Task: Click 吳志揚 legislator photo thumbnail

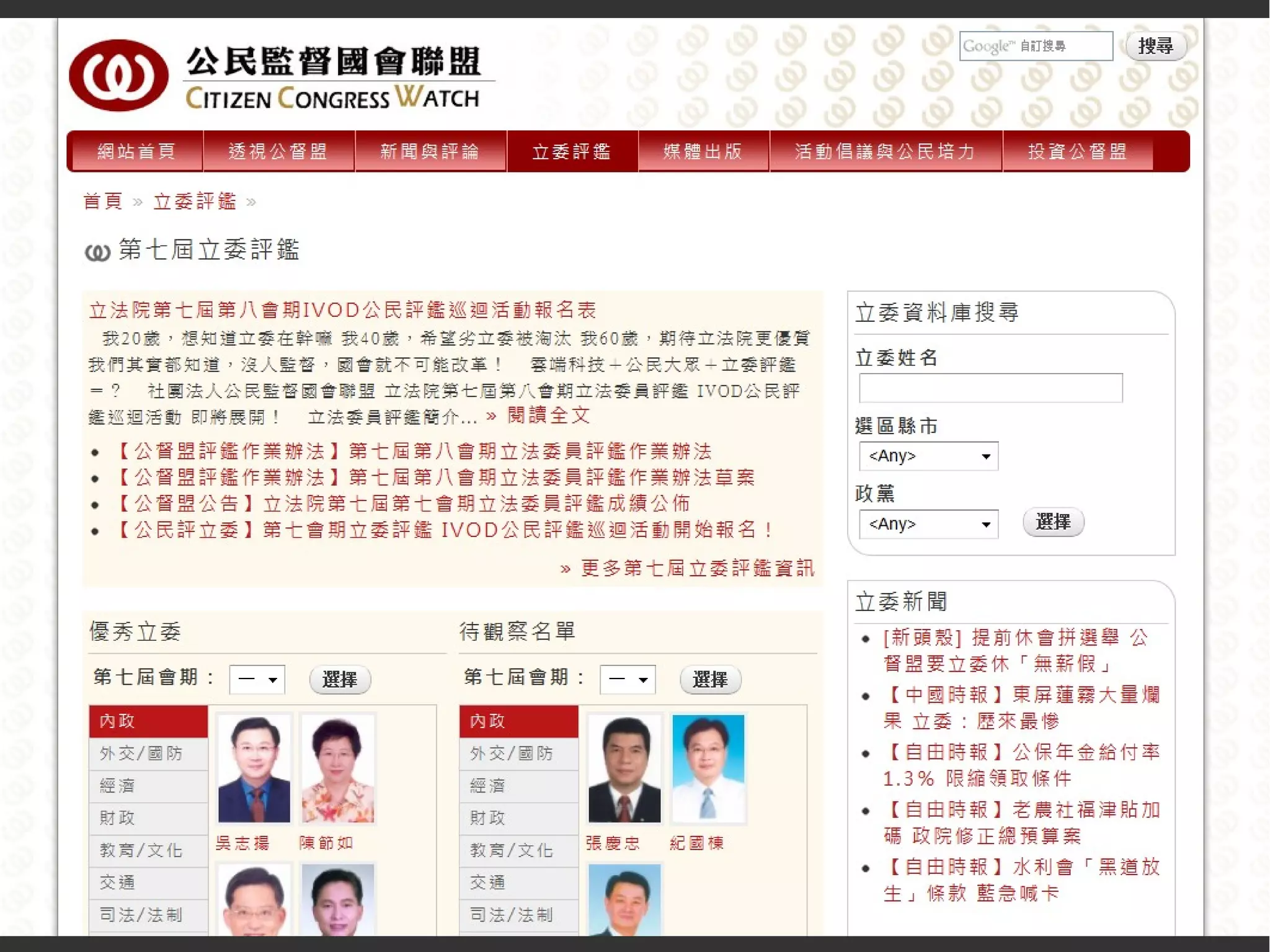Action: (x=254, y=769)
